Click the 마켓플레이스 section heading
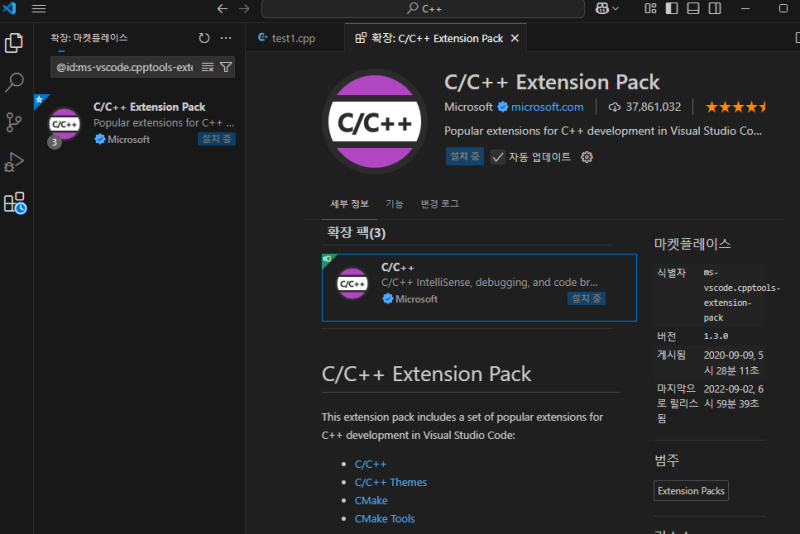This screenshot has height=534, width=800. pos(692,244)
